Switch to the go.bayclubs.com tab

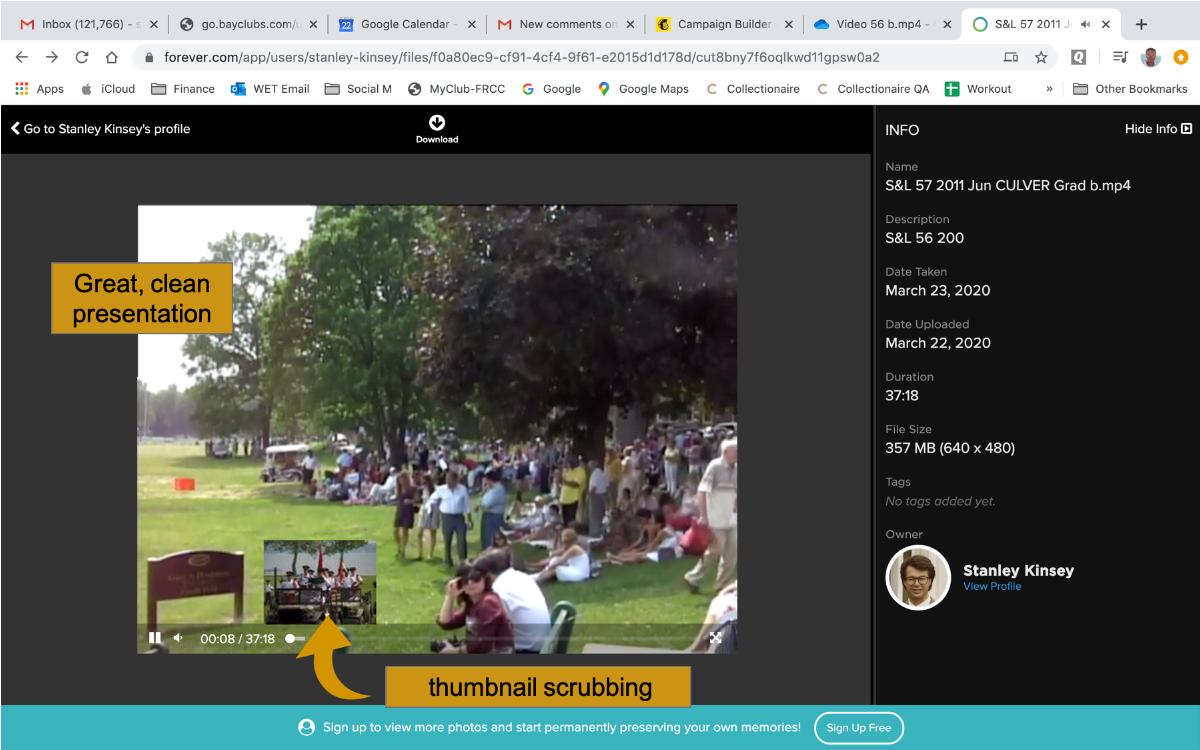pyautogui.click(x=246, y=24)
